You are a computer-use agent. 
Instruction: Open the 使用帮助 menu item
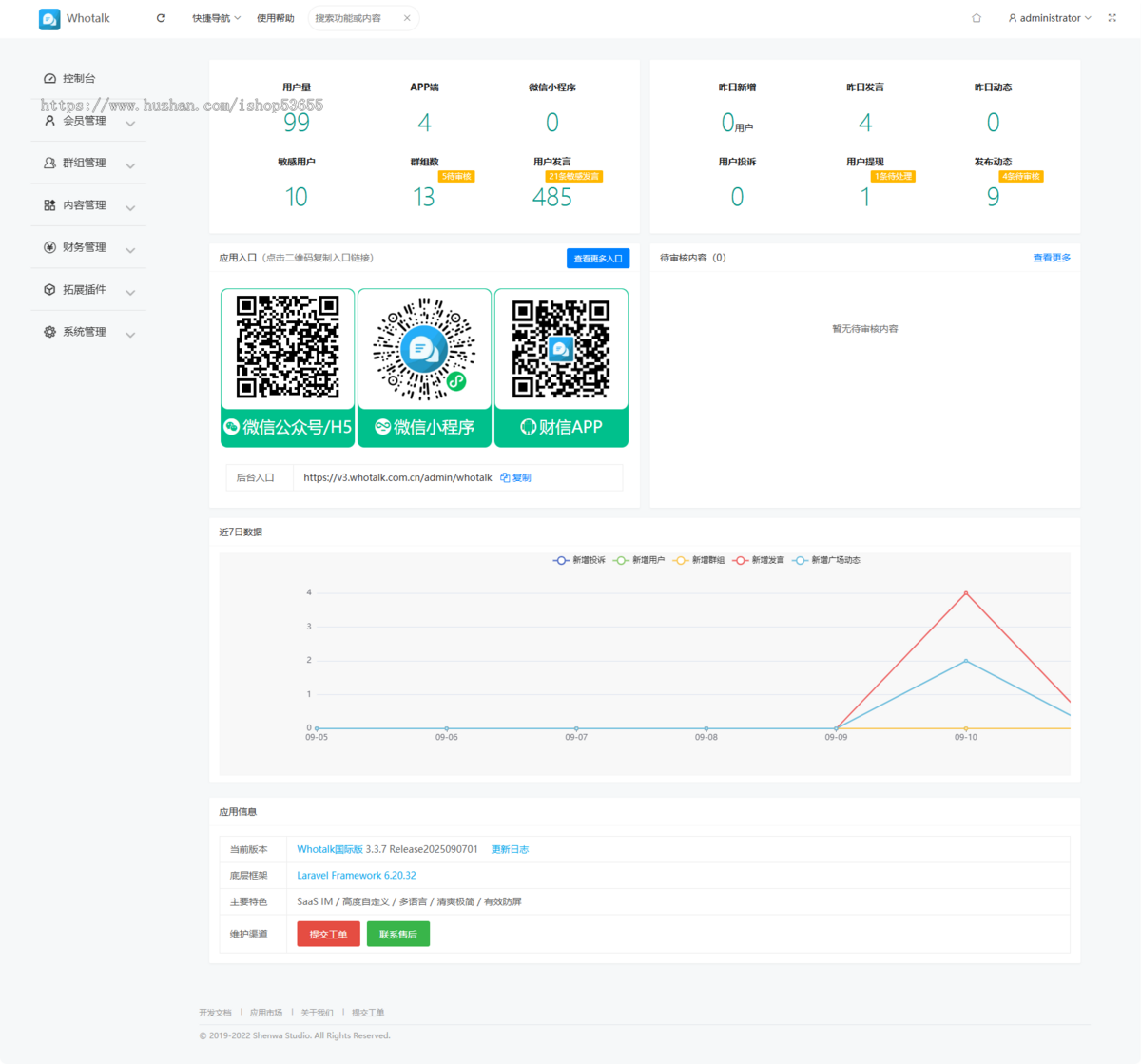point(276,18)
